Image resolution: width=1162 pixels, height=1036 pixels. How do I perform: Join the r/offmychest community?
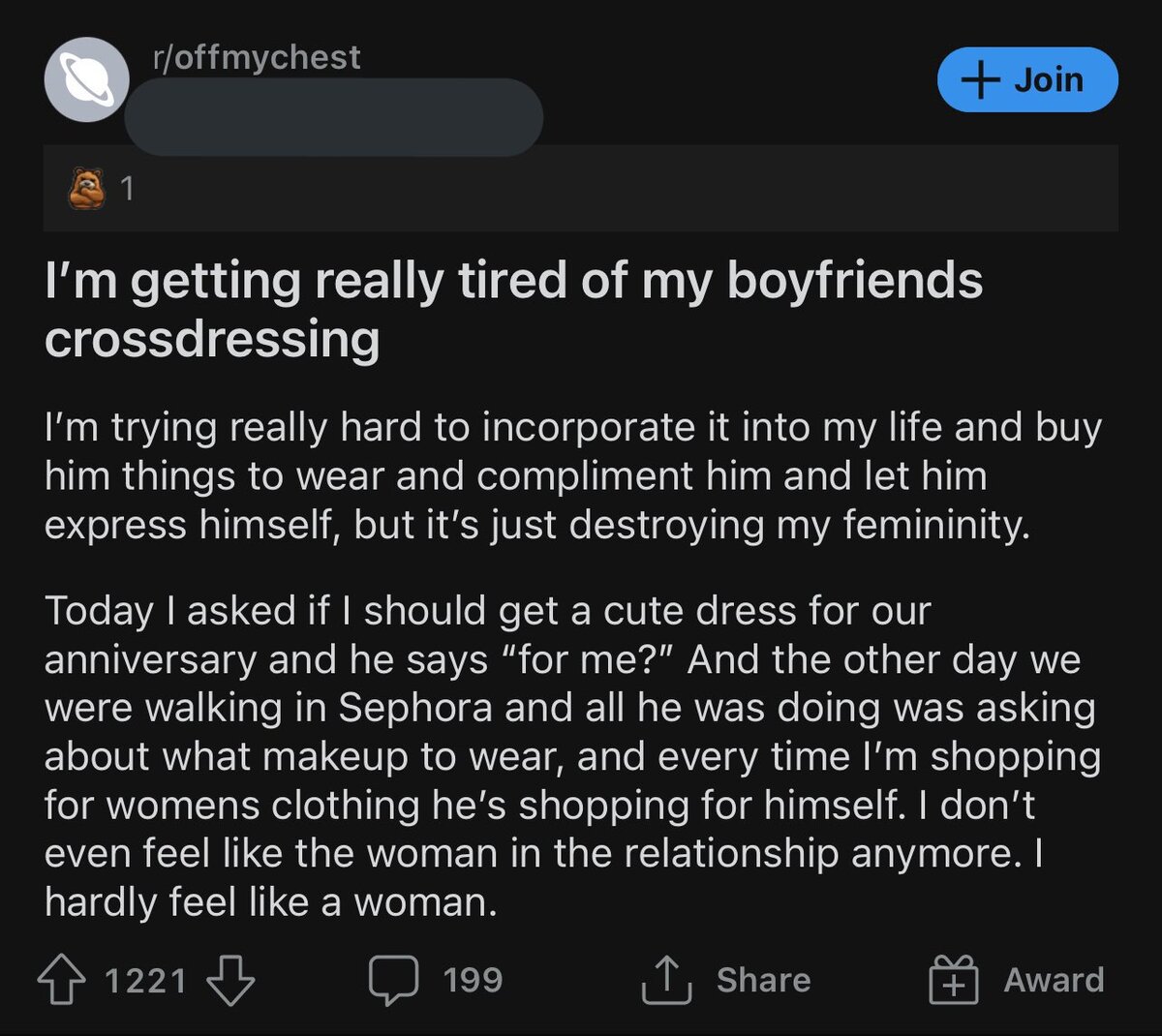(1027, 79)
